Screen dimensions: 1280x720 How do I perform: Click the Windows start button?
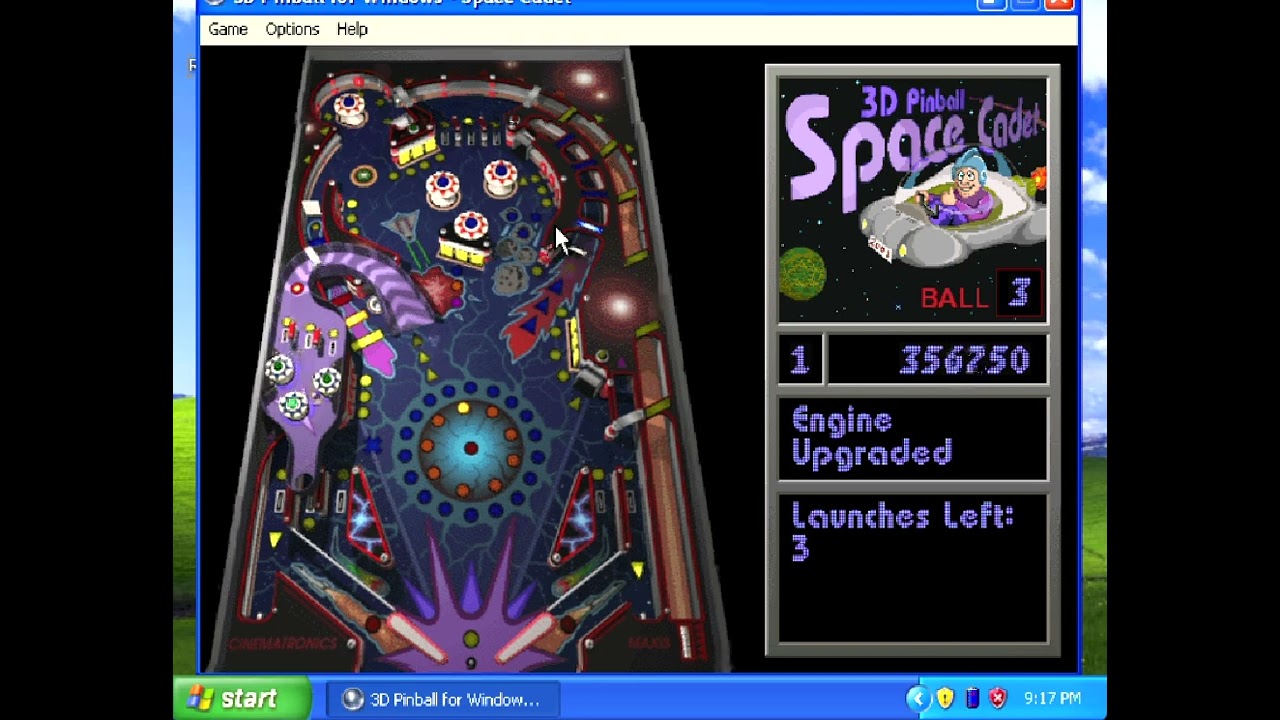click(x=245, y=698)
